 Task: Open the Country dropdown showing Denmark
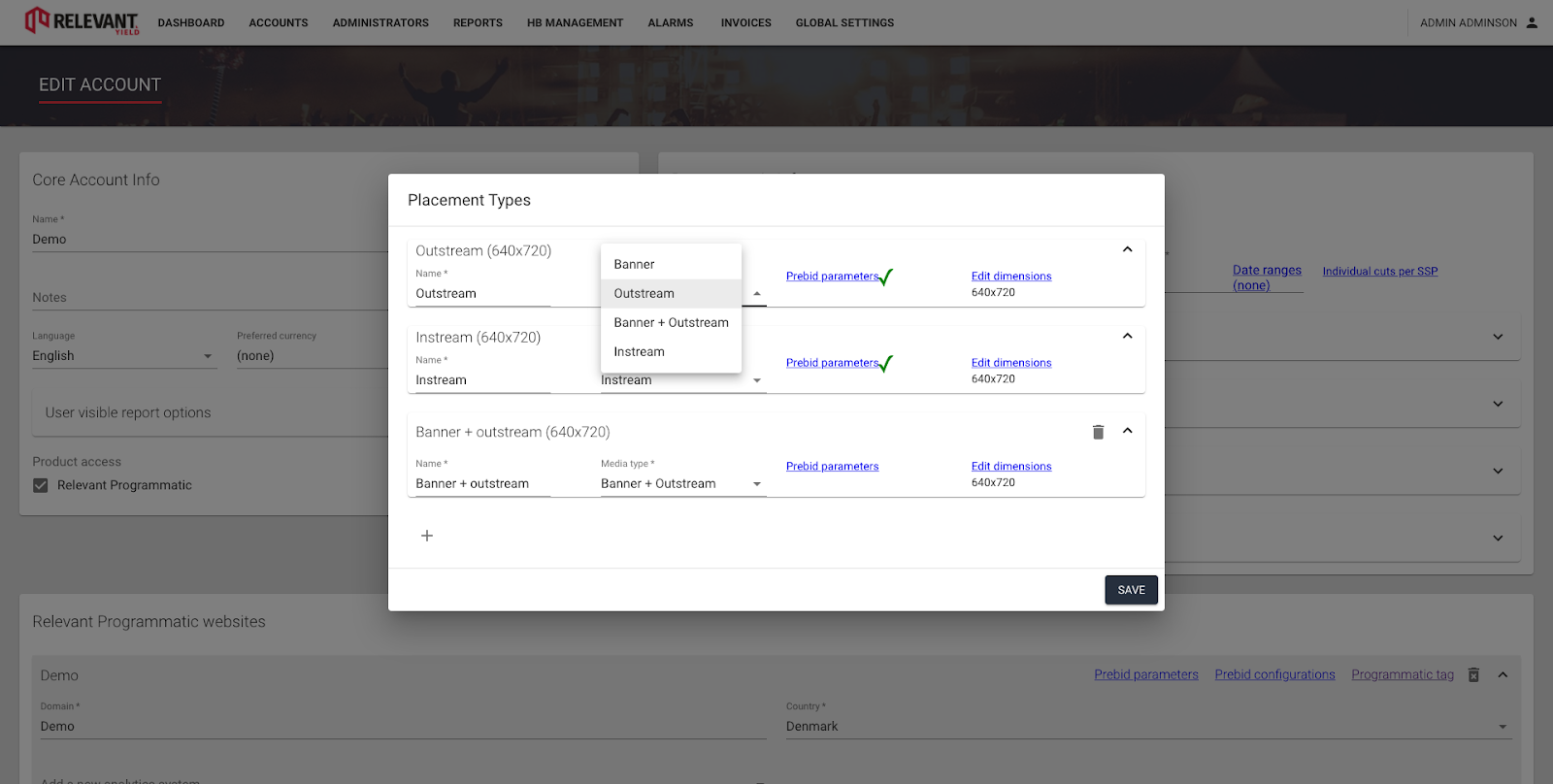[1148, 726]
